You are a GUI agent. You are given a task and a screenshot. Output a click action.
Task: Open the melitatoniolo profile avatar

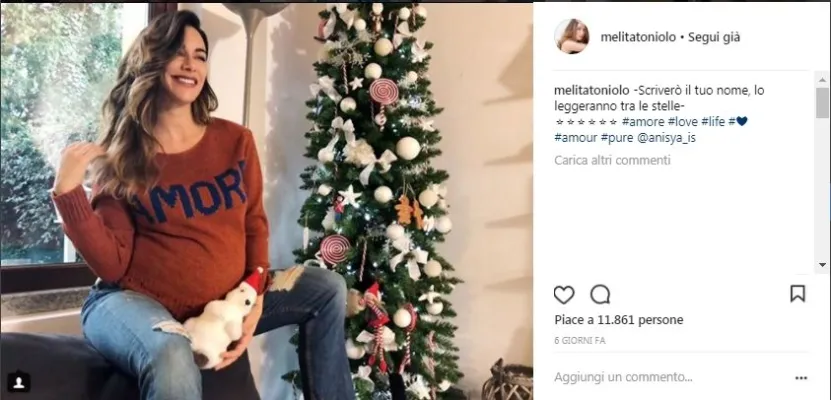pyautogui.click(x=572, y=37)
